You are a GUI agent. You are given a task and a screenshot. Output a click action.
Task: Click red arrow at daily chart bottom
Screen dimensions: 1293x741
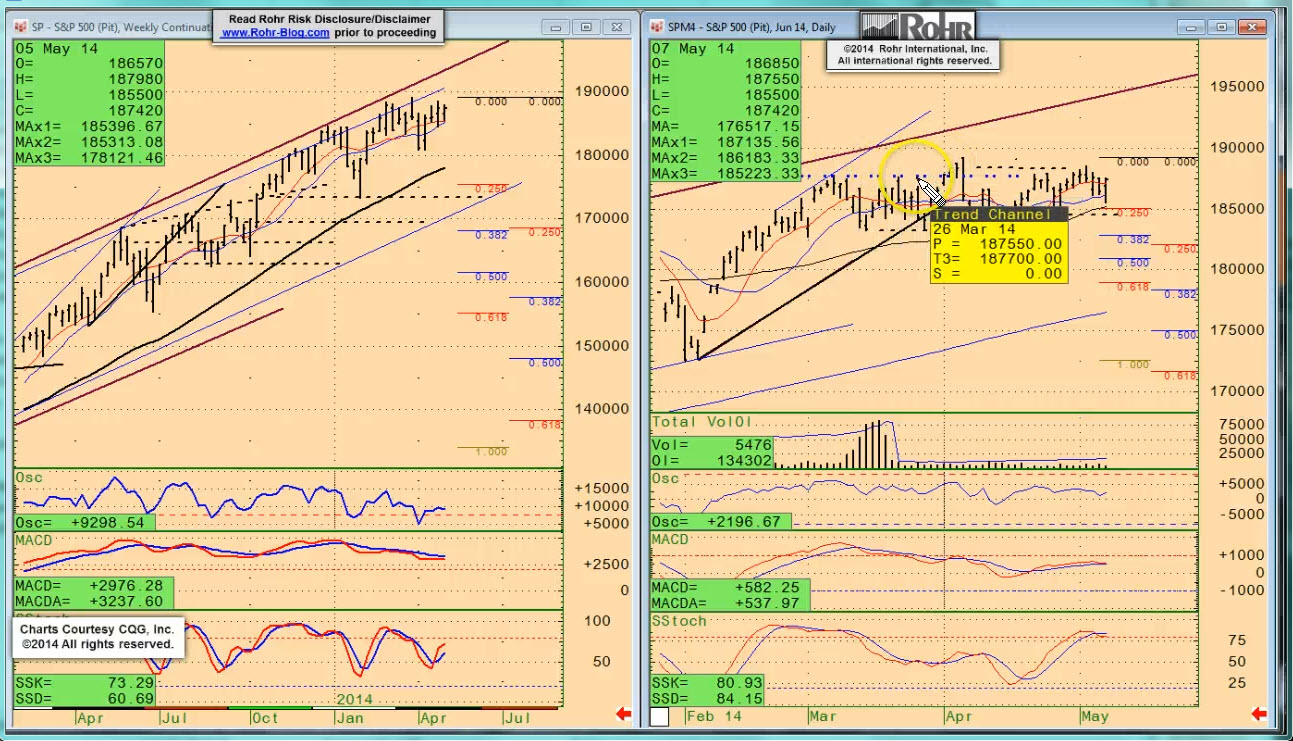(x=1259, y=714)
